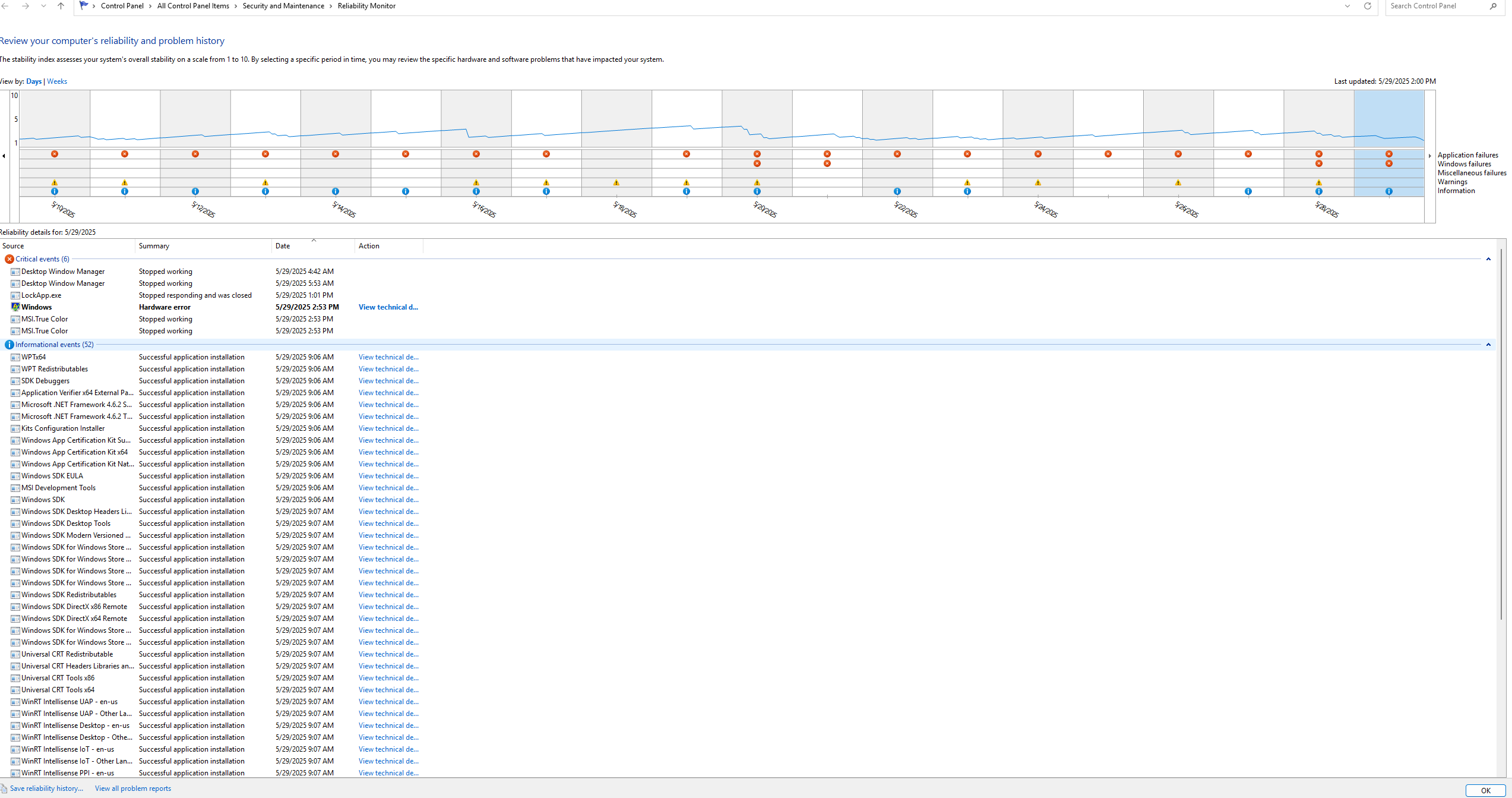1512x798 pixels.
Task: Click the Up navigation arrow
Action: pyautogui.click(x=61, y=6)
